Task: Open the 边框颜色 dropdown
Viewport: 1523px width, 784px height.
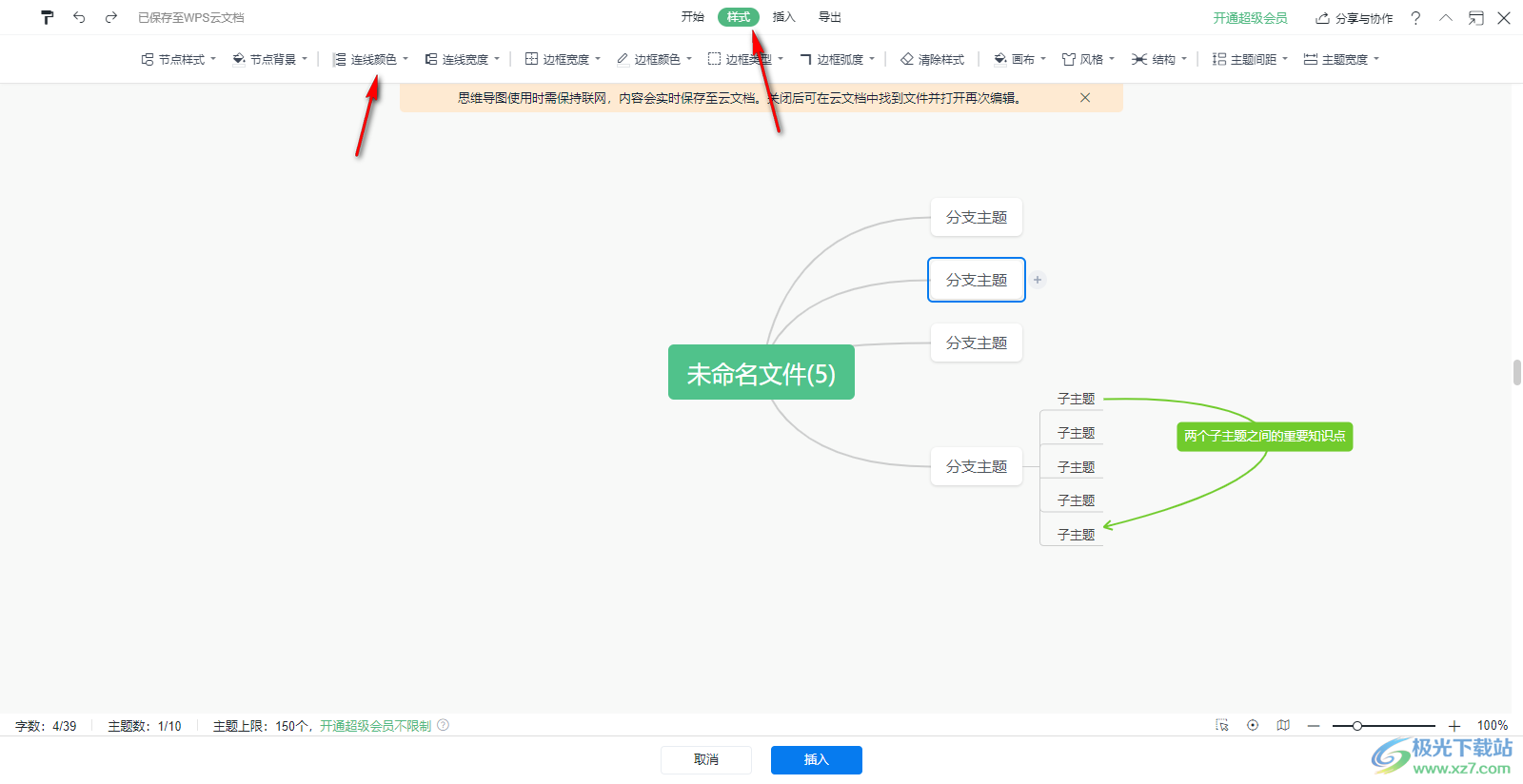Action: tap(655, 59)
